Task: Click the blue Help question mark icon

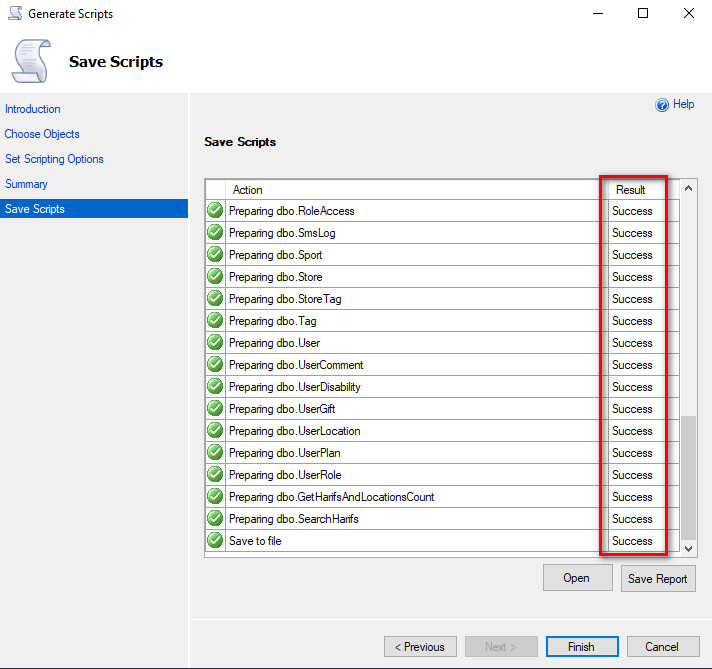Action: tap(662, 105)
